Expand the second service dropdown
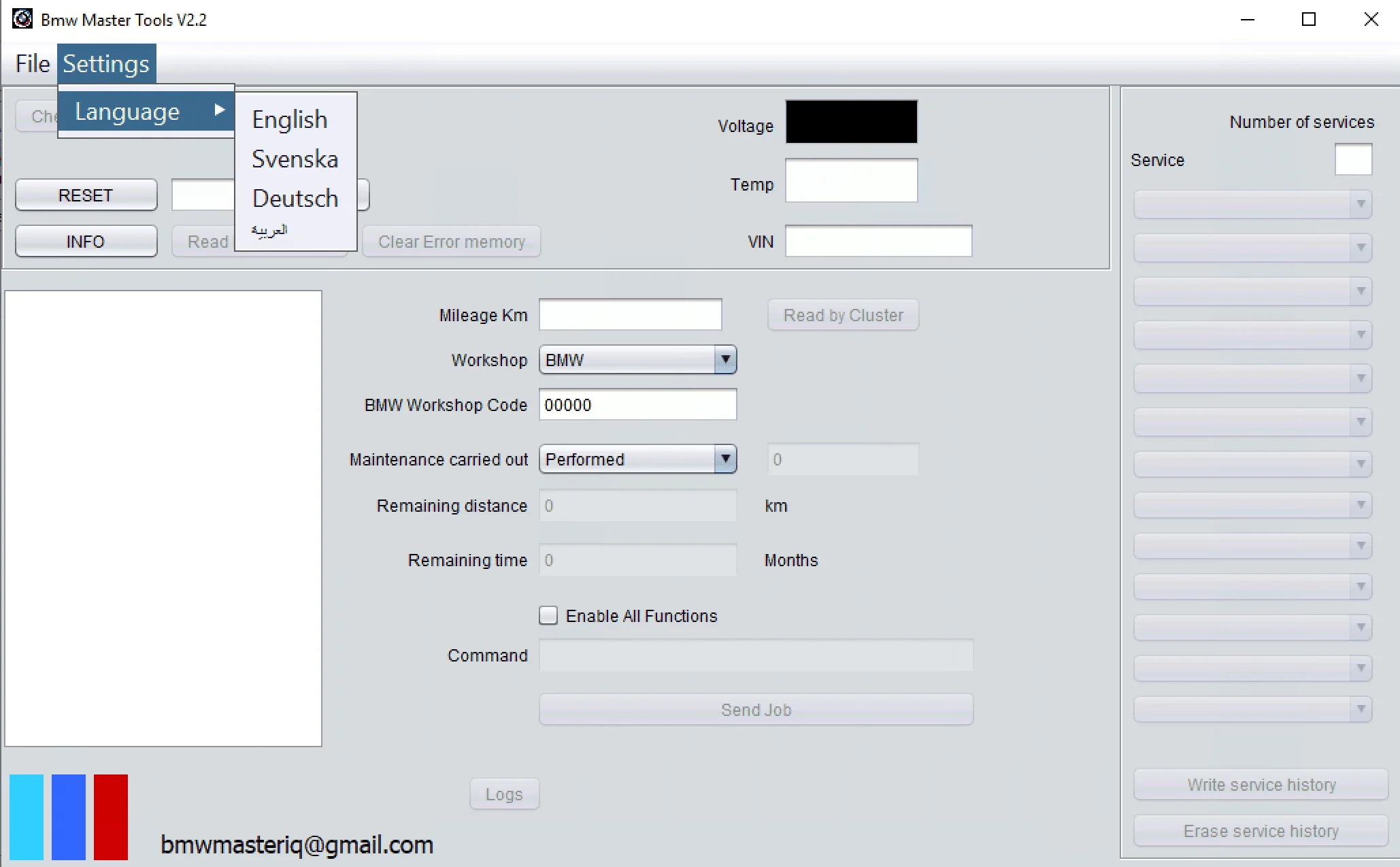Screen dimensions: 1400x867 1253,247
